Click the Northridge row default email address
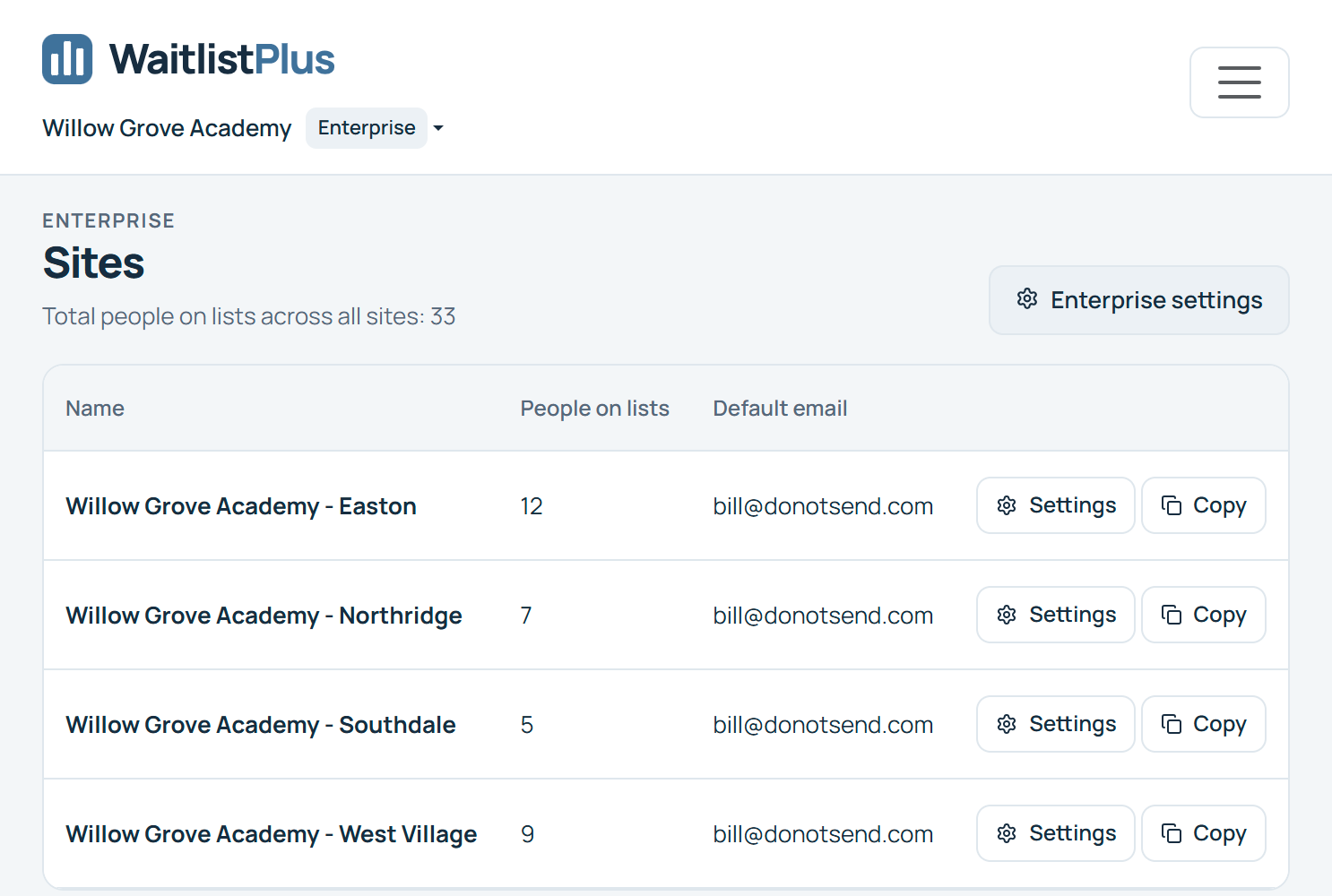Screen dimensions: 1332x896 823,616
